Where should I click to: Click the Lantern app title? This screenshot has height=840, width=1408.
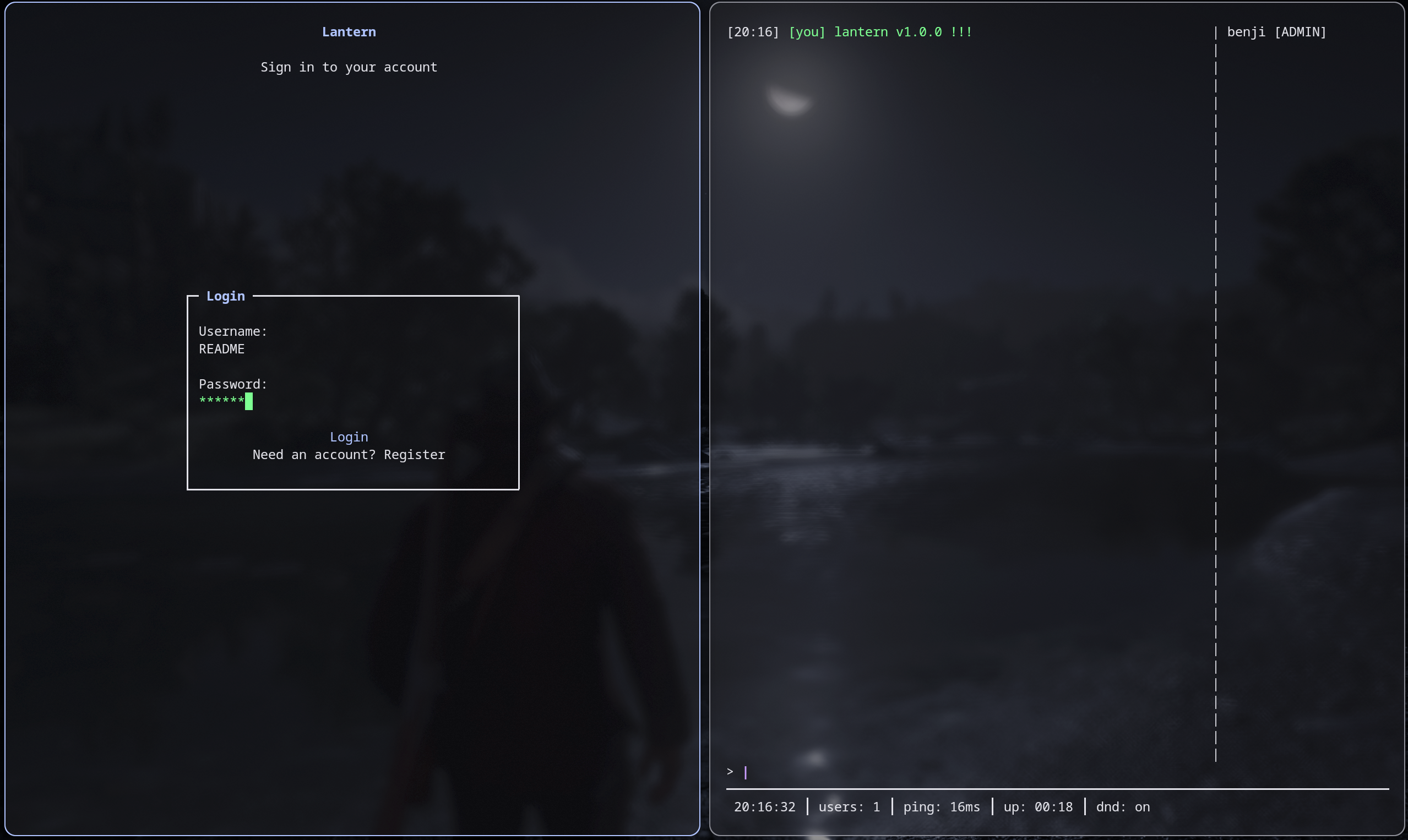coord(349,32)
